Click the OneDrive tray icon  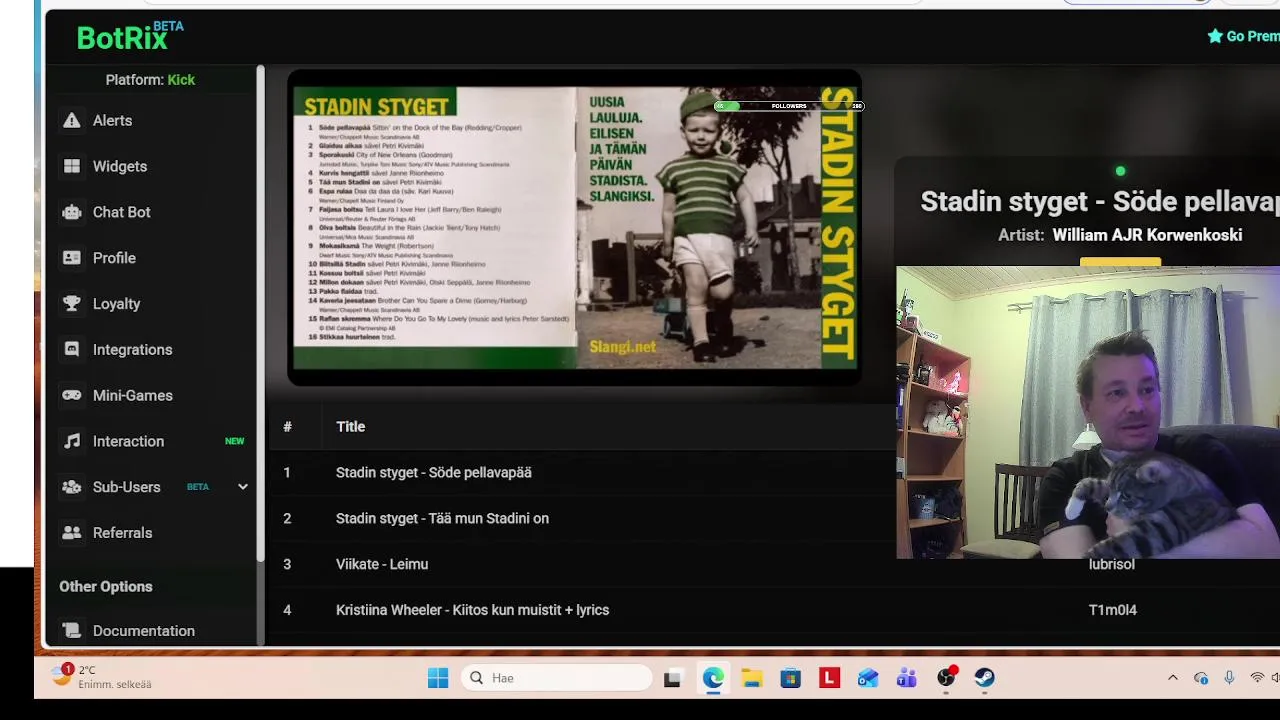(x=1201, y=678)
